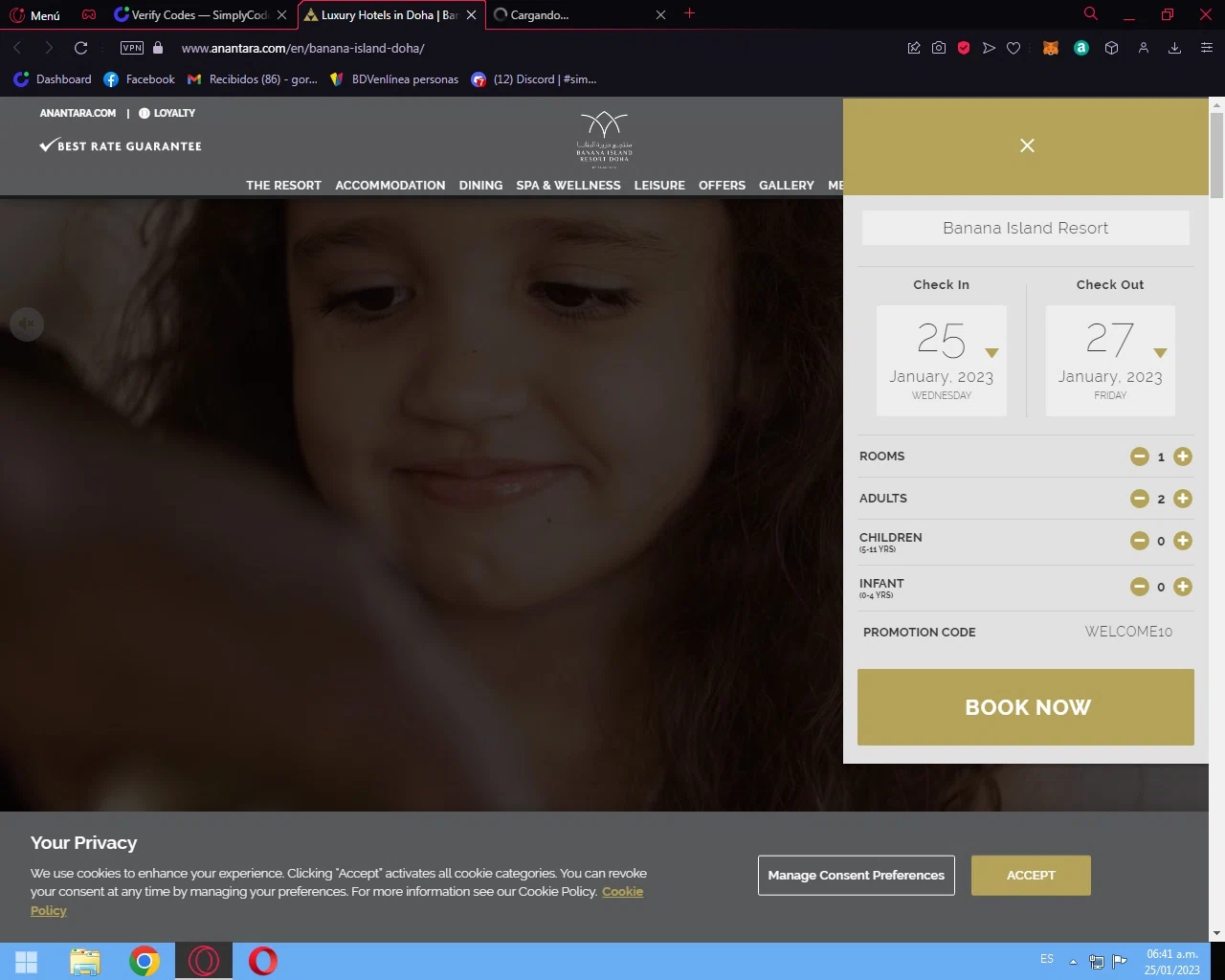The height and width of the screenshot is (980, 1225).
Task: Decrease adults count
Action: click(x=1139, y=499)
